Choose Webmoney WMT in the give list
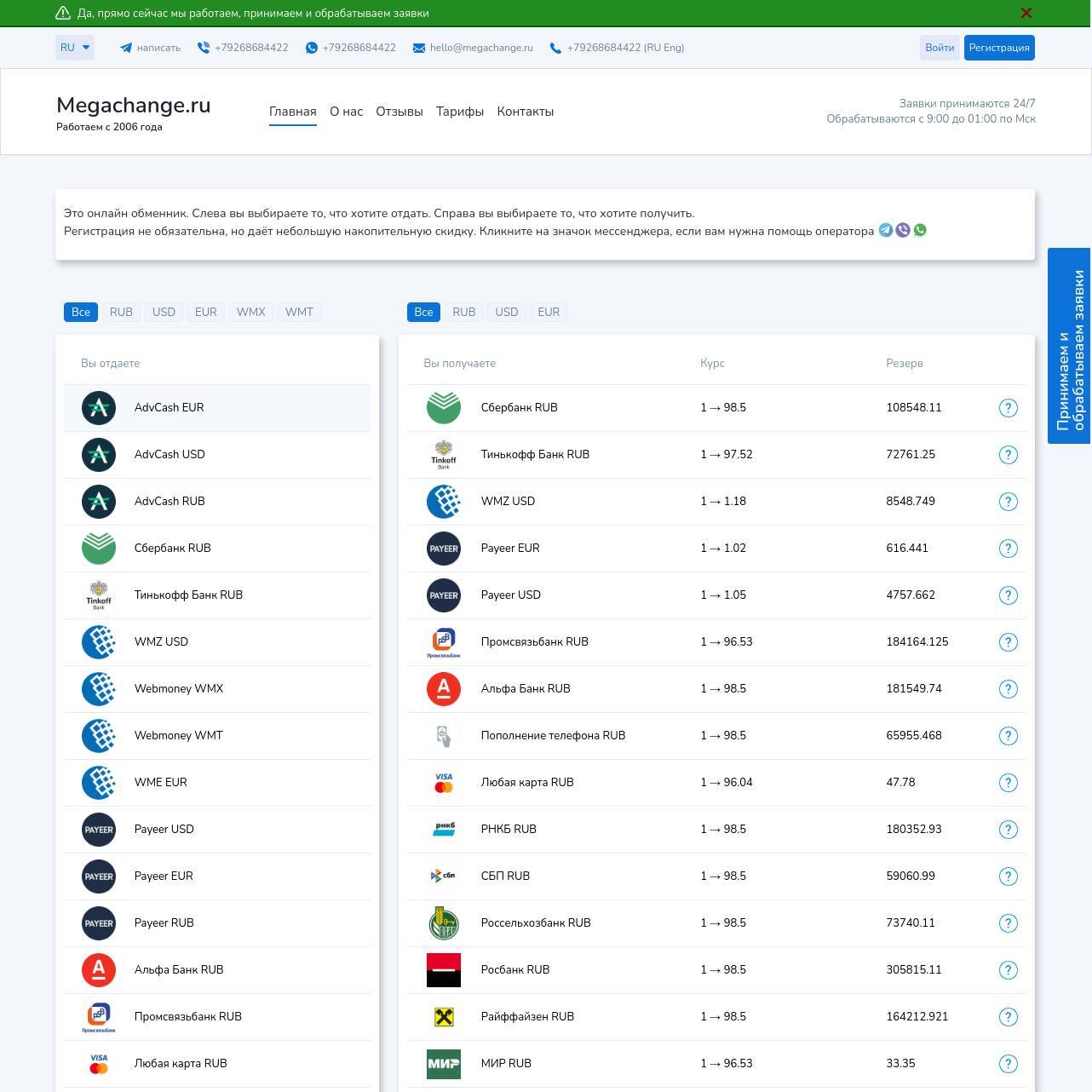 [217, 736]
